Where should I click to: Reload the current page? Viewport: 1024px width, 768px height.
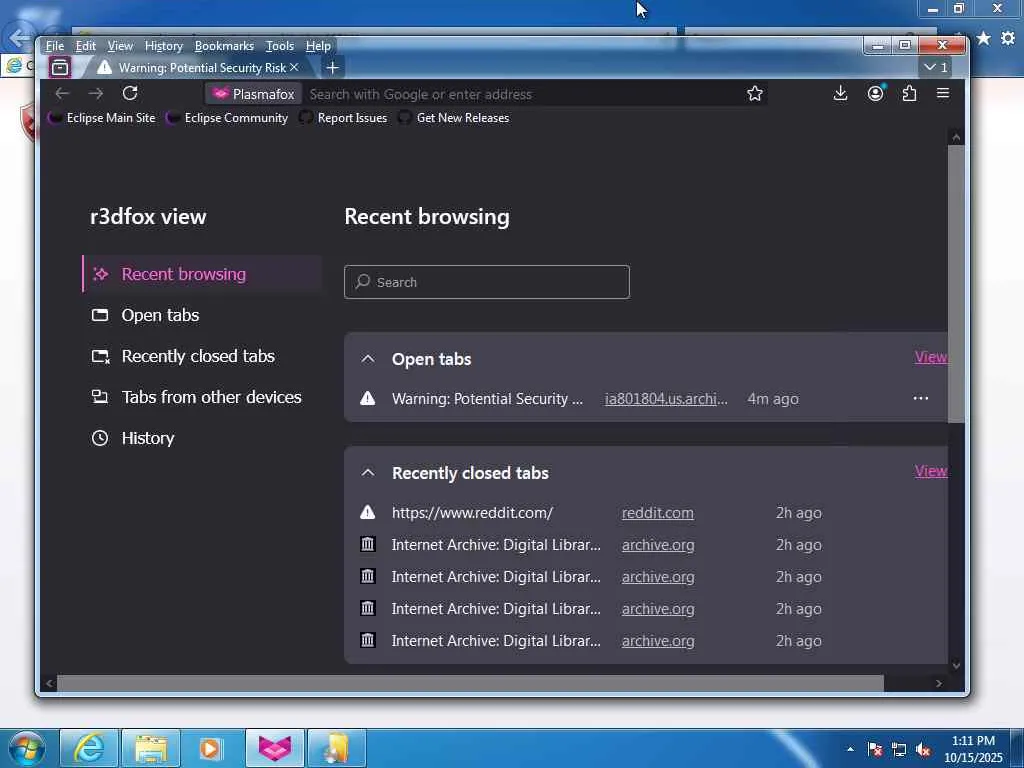pos(130,93)
